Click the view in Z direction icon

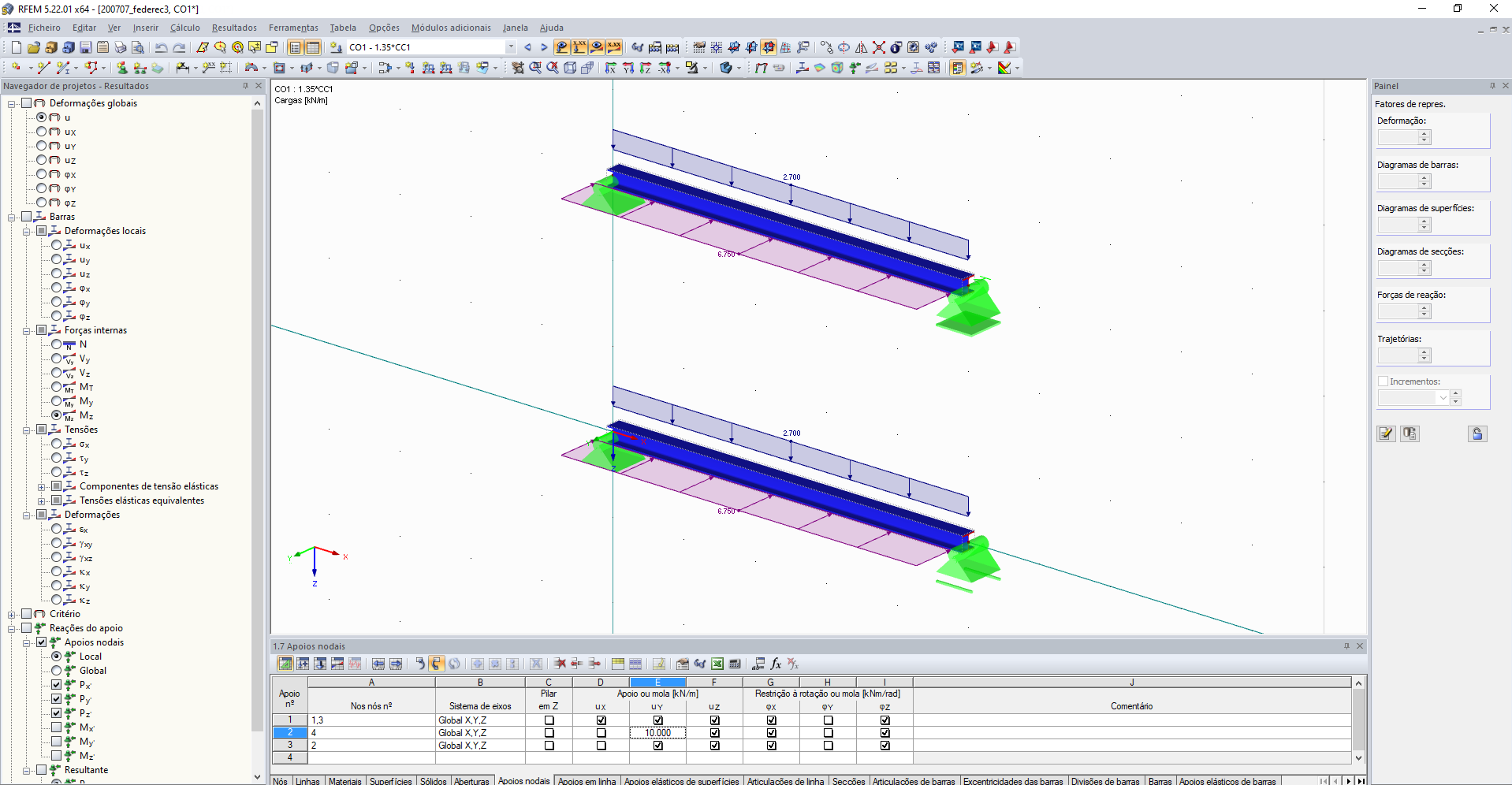coord(646,68)
